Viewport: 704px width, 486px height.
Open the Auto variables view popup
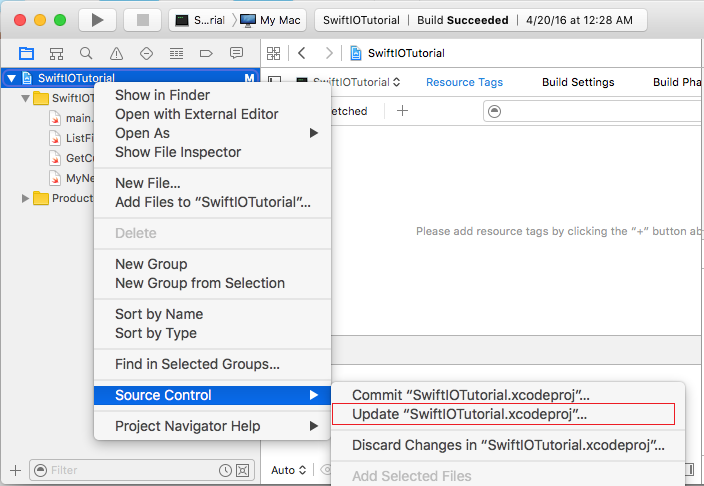point(289,470)
